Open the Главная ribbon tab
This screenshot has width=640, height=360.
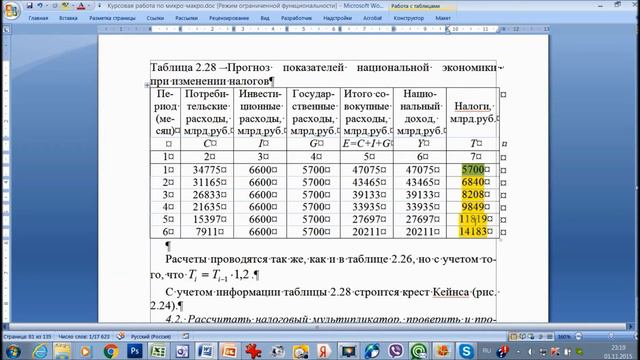click(x=38, y=18)
